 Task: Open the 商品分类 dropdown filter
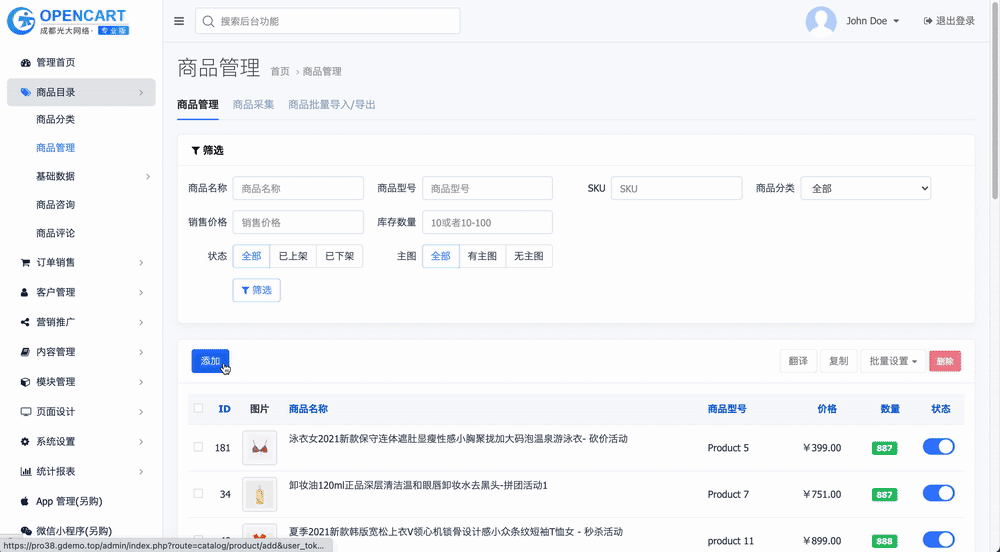click(865, 188)
